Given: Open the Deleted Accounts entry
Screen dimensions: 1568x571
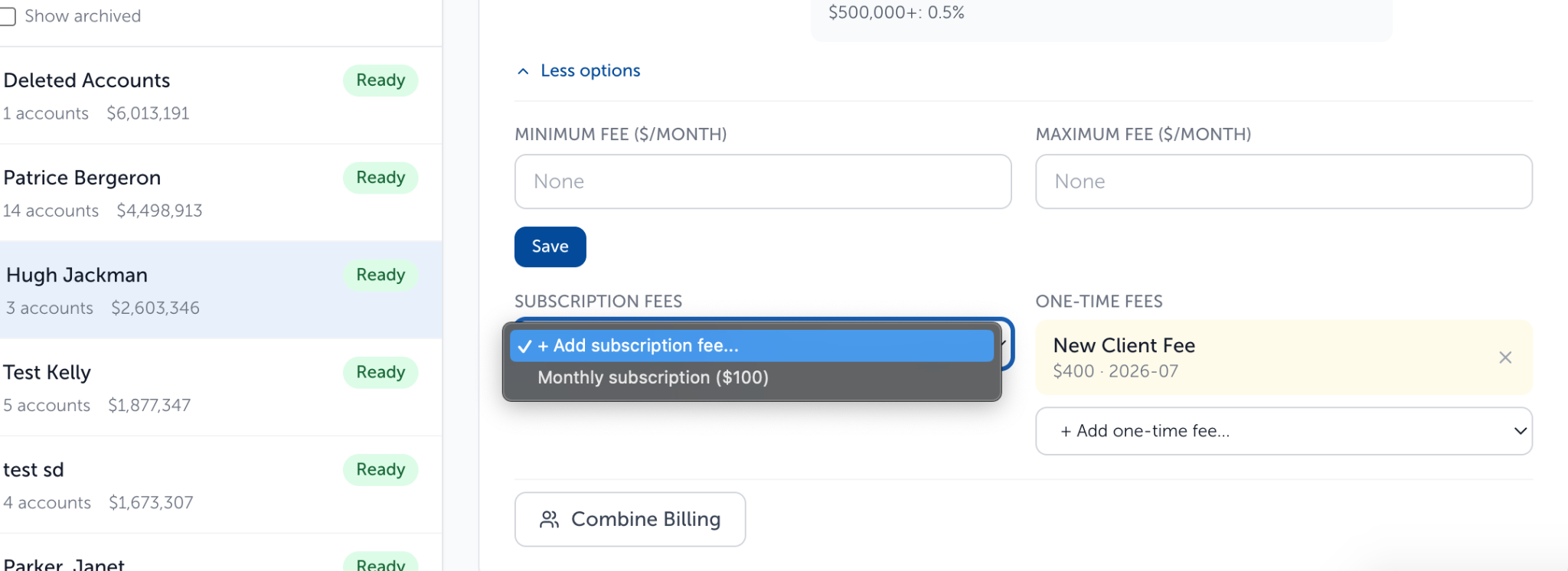Looking at the screenshot, I should 220,96.
